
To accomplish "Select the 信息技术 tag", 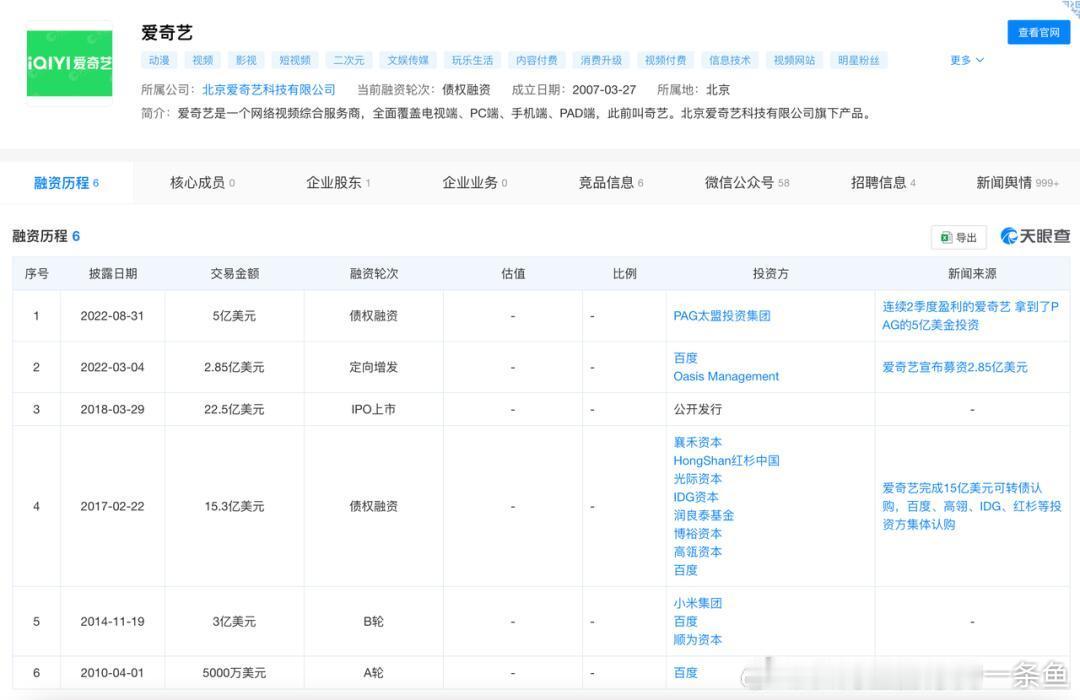I will [730, 61].
